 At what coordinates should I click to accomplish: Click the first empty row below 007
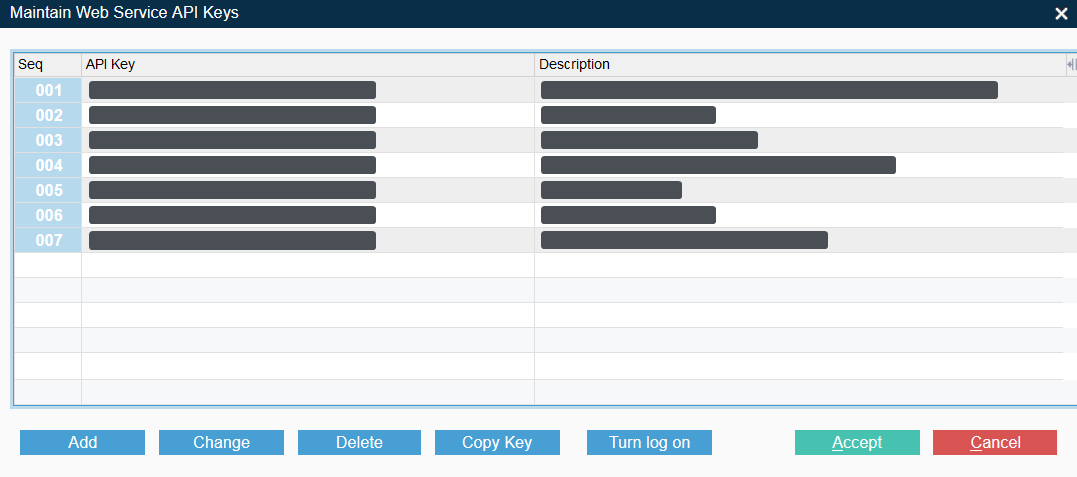click(x=307, y=265)
